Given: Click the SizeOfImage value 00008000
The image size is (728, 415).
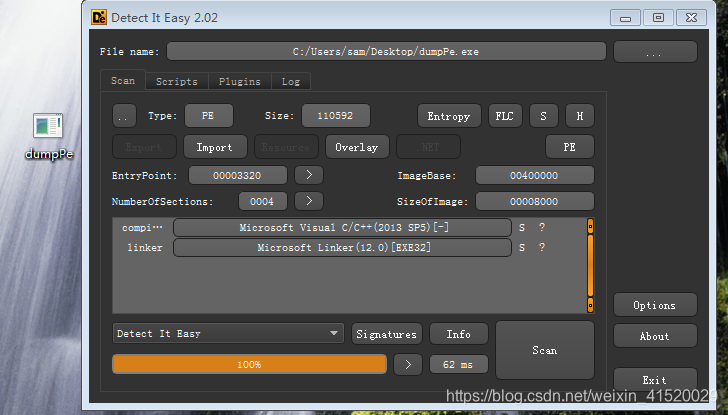Looking at the screenshot, I should coord(535,201).
